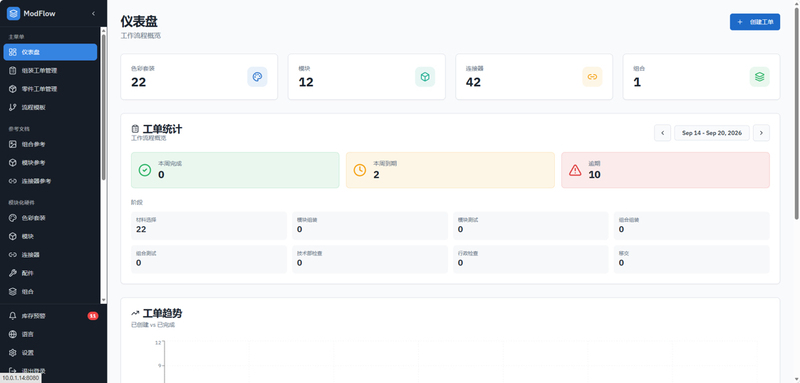The height and width of the screenshot is (383, 800).
Task: Open 库存预警 bell notification item
Action: point(50,316)
